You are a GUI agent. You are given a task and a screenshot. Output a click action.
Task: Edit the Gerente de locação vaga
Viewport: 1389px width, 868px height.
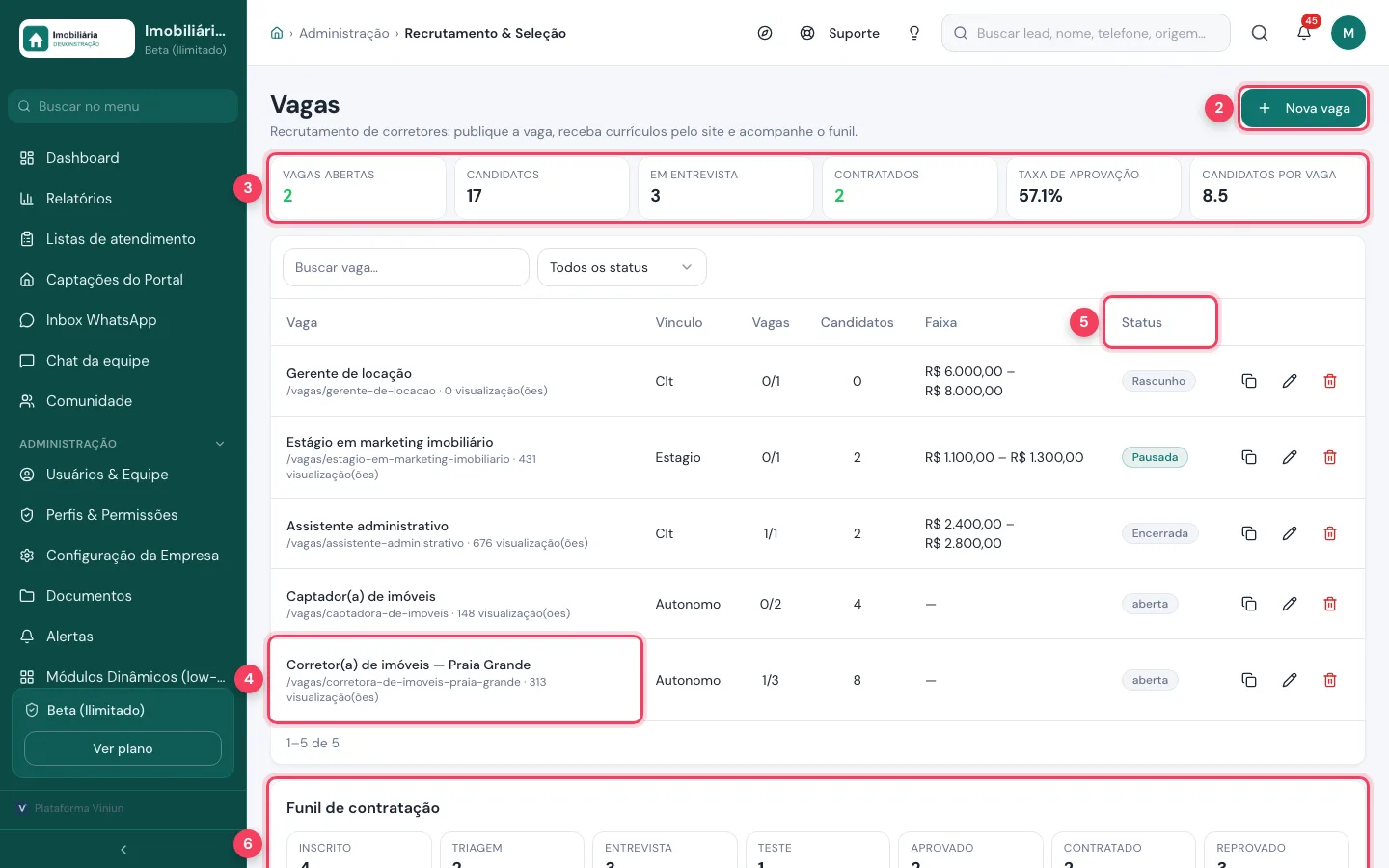[1290, 381]
